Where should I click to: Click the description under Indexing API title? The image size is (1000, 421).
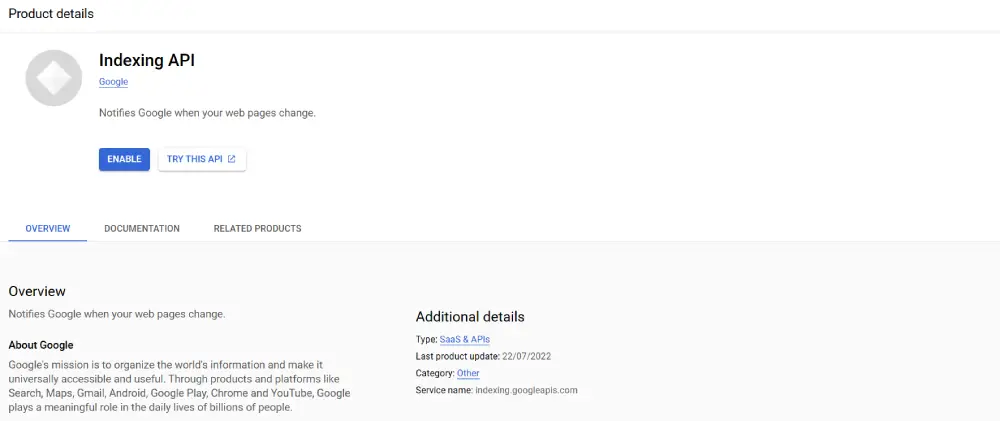[x=207, y=113]
